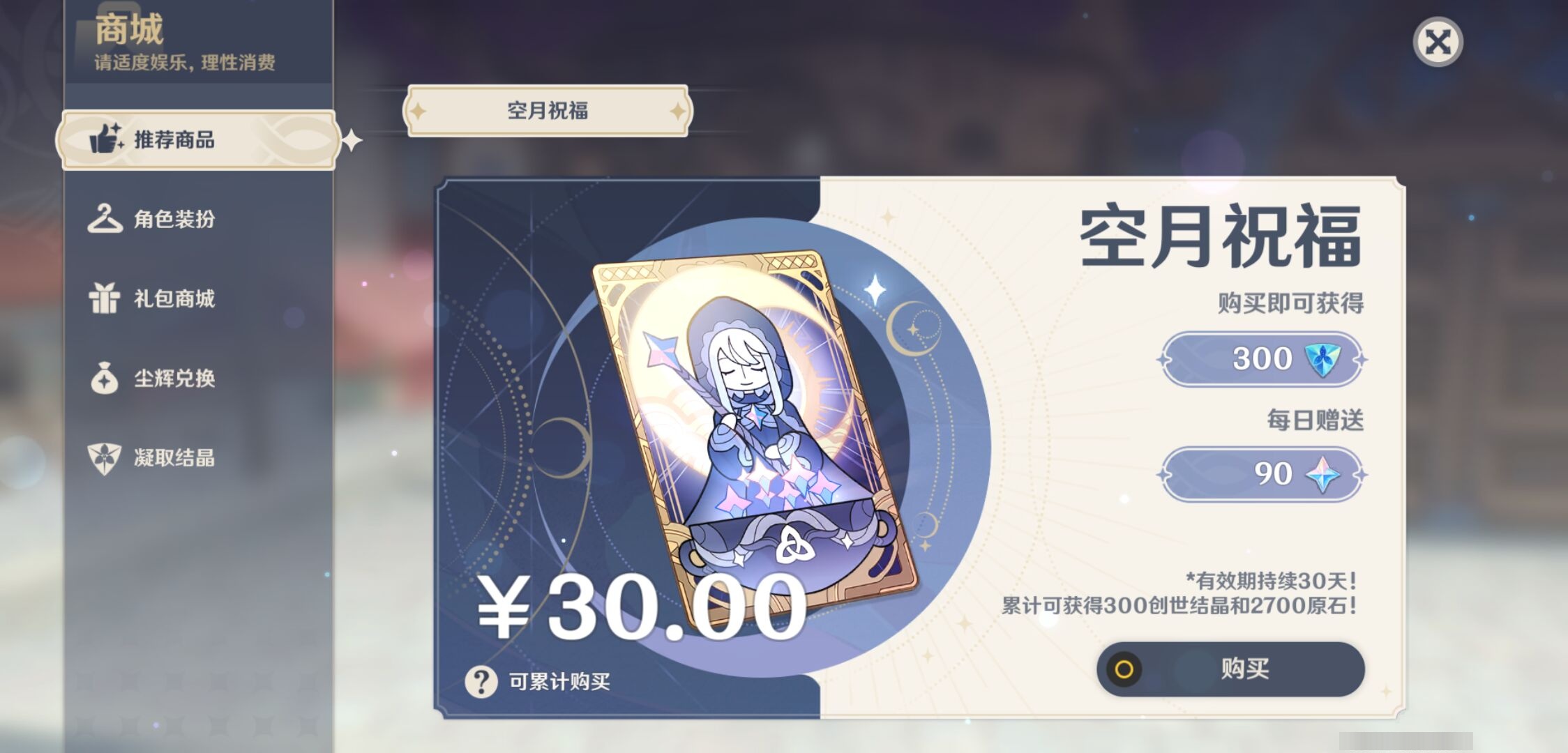Click the gift box 礼包商城 icon

pyautogui.click(x=105, y=298)
